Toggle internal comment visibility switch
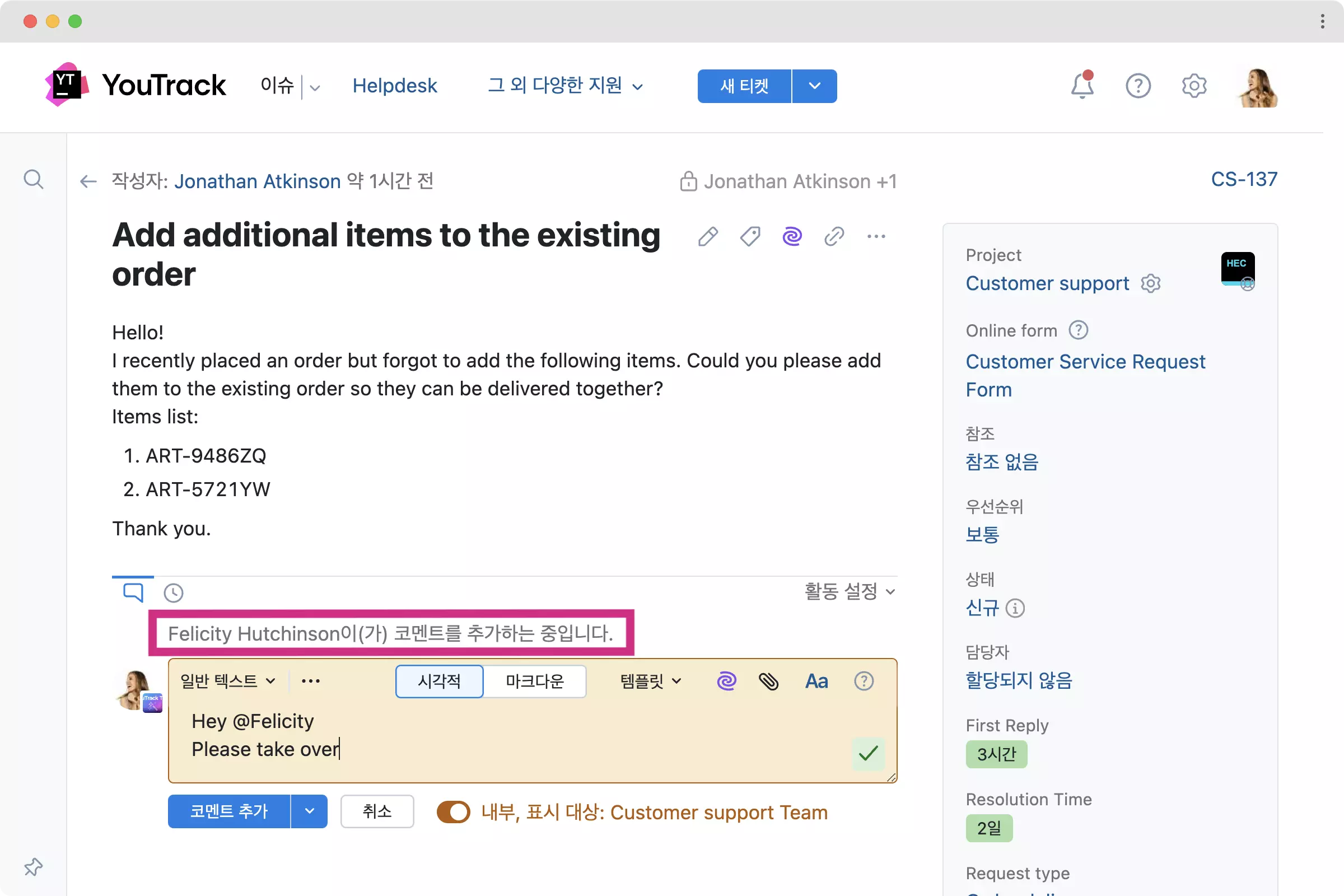Screen dimensions: 1344x896 point(453,812)
